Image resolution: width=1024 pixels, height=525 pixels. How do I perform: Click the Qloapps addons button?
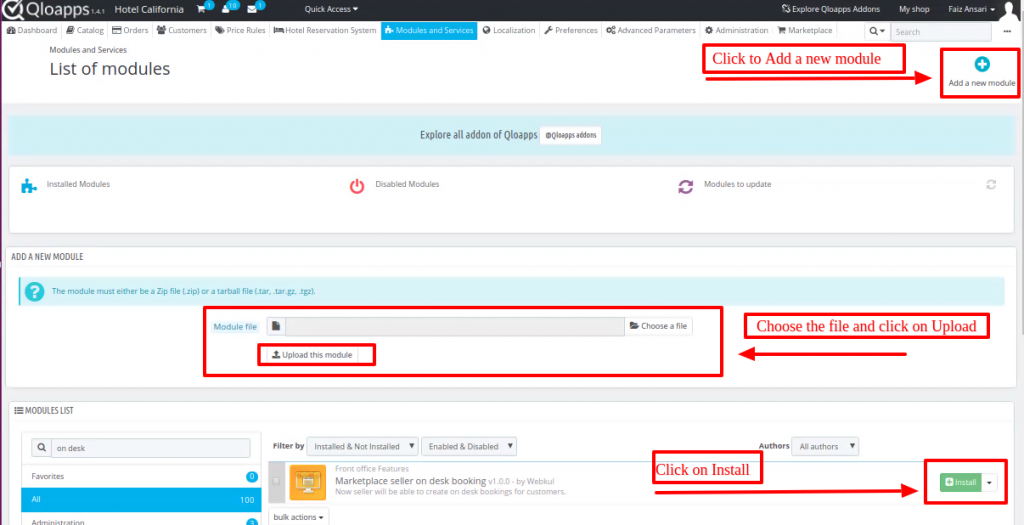click(570, 135)
